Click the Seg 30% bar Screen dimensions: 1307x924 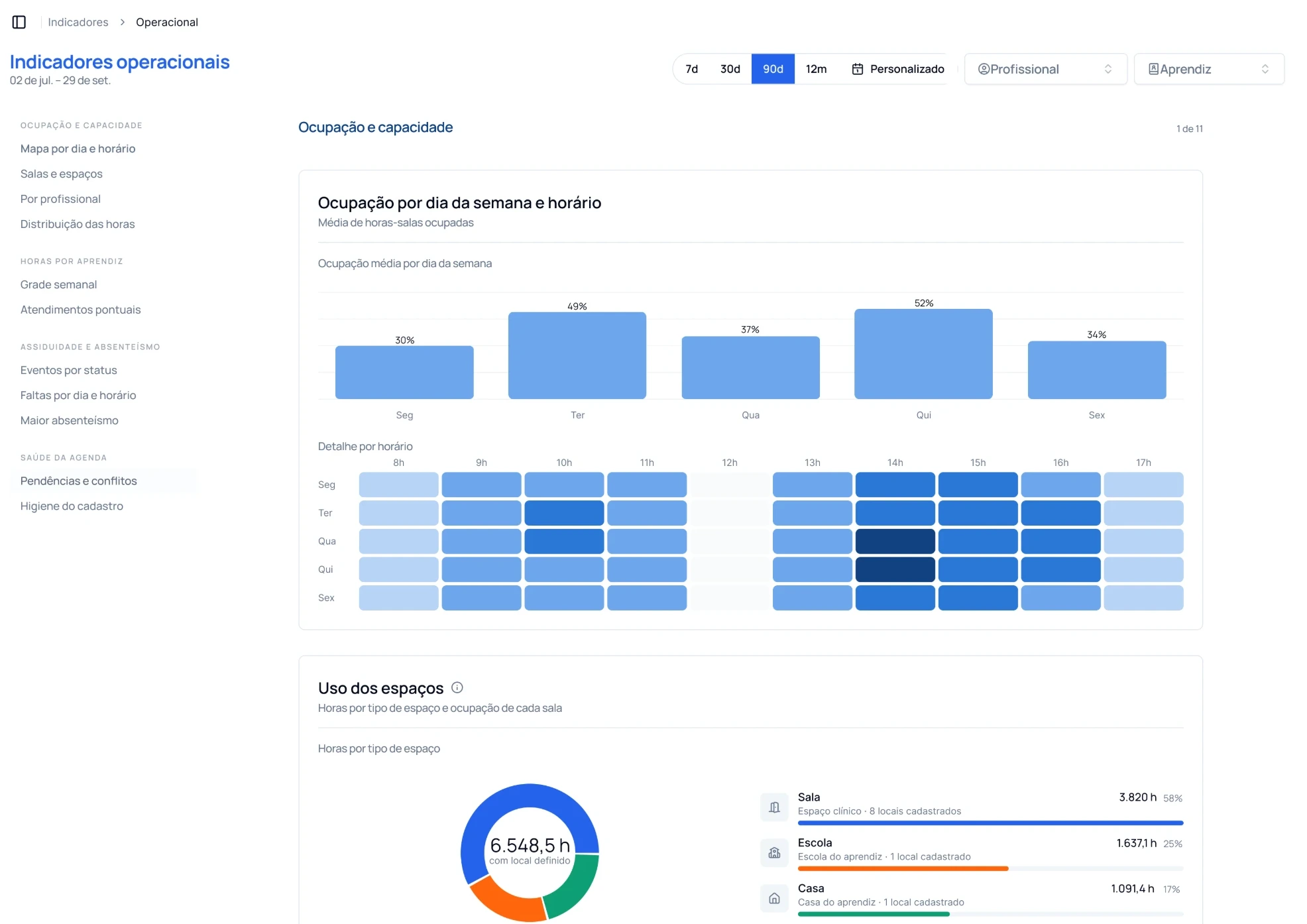pyautogui.click(x=404, y=372)
